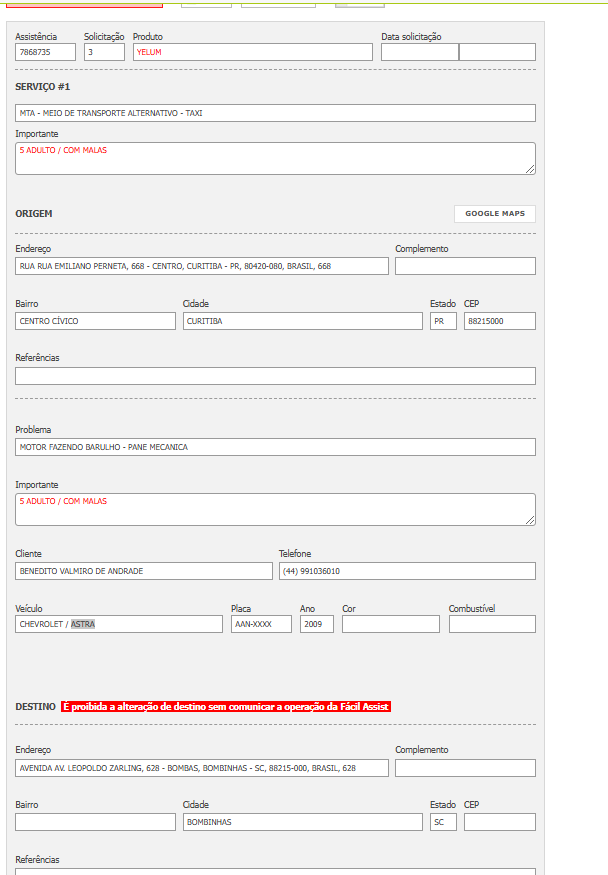Click the destination Endereço field with Leopoldo Zarling
This screenshot has height=875, width=608.
[x=201, y=768]
